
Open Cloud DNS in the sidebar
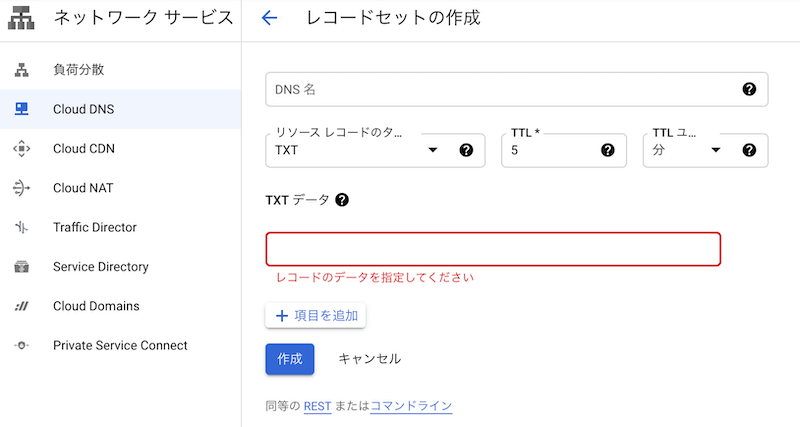(x=83, y=109)
